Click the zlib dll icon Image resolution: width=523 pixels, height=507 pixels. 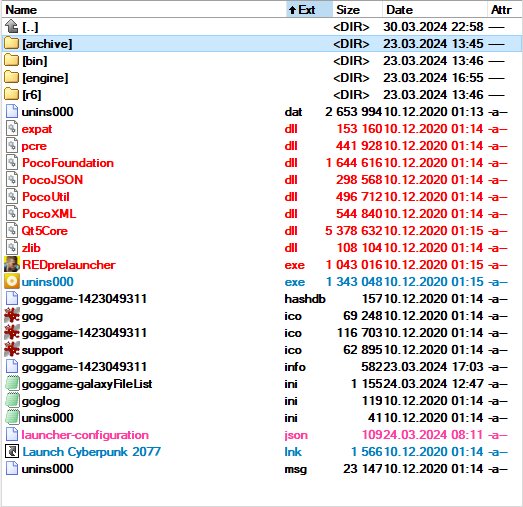pos(12,248)
